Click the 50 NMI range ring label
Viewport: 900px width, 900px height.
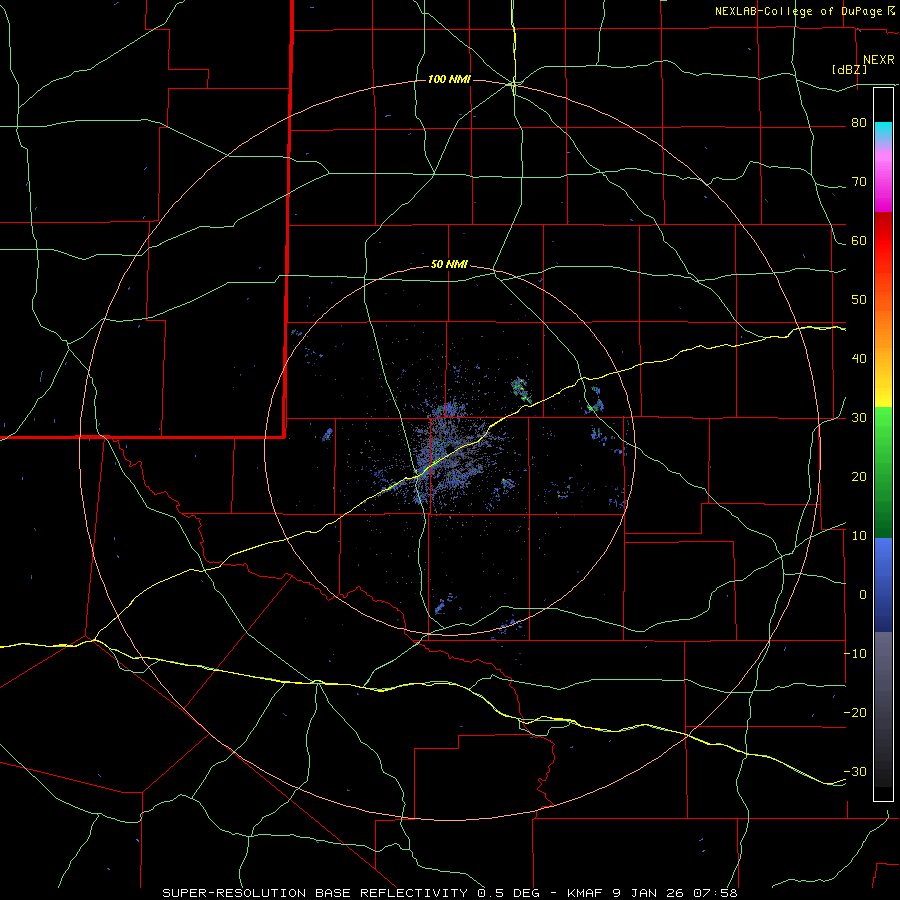(449, 265)
